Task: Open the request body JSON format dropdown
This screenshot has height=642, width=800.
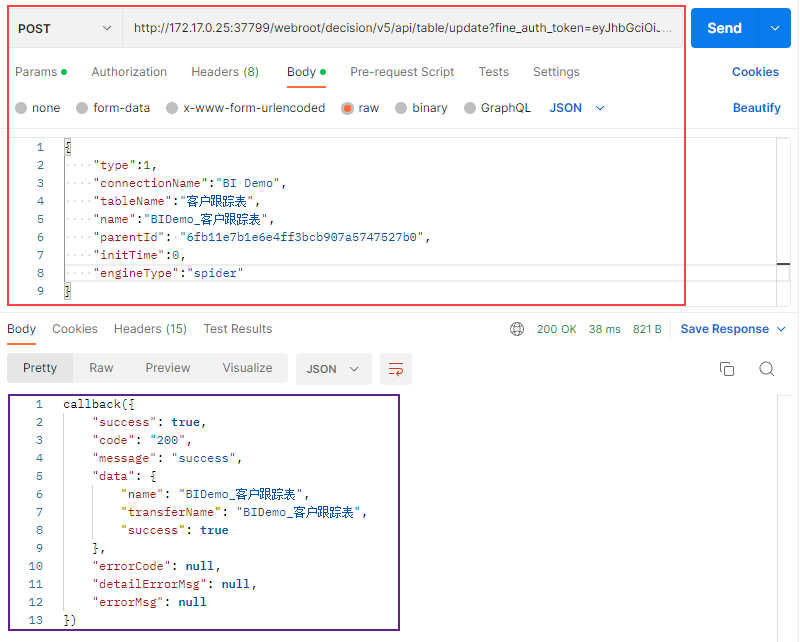Action: 578,108
